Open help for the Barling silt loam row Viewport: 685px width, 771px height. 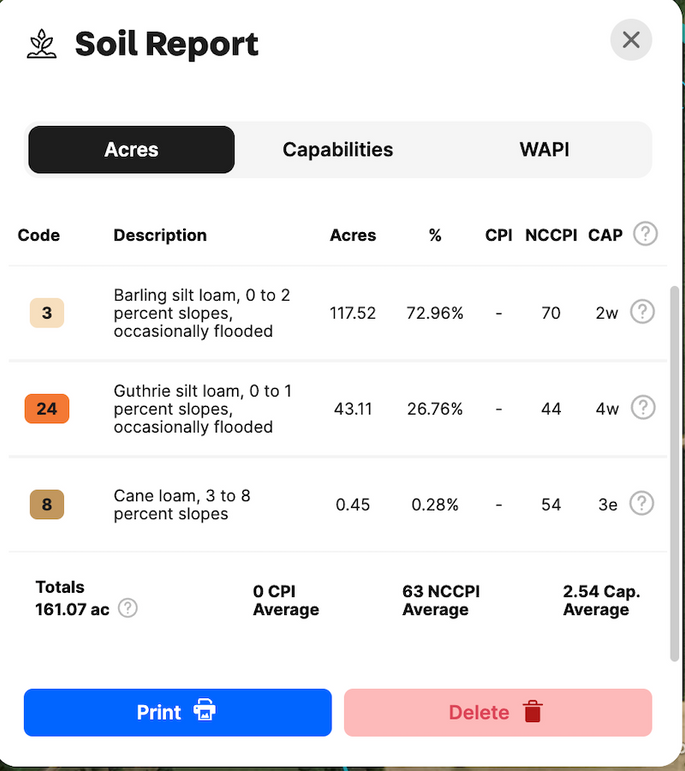click(x=642, y=311)
